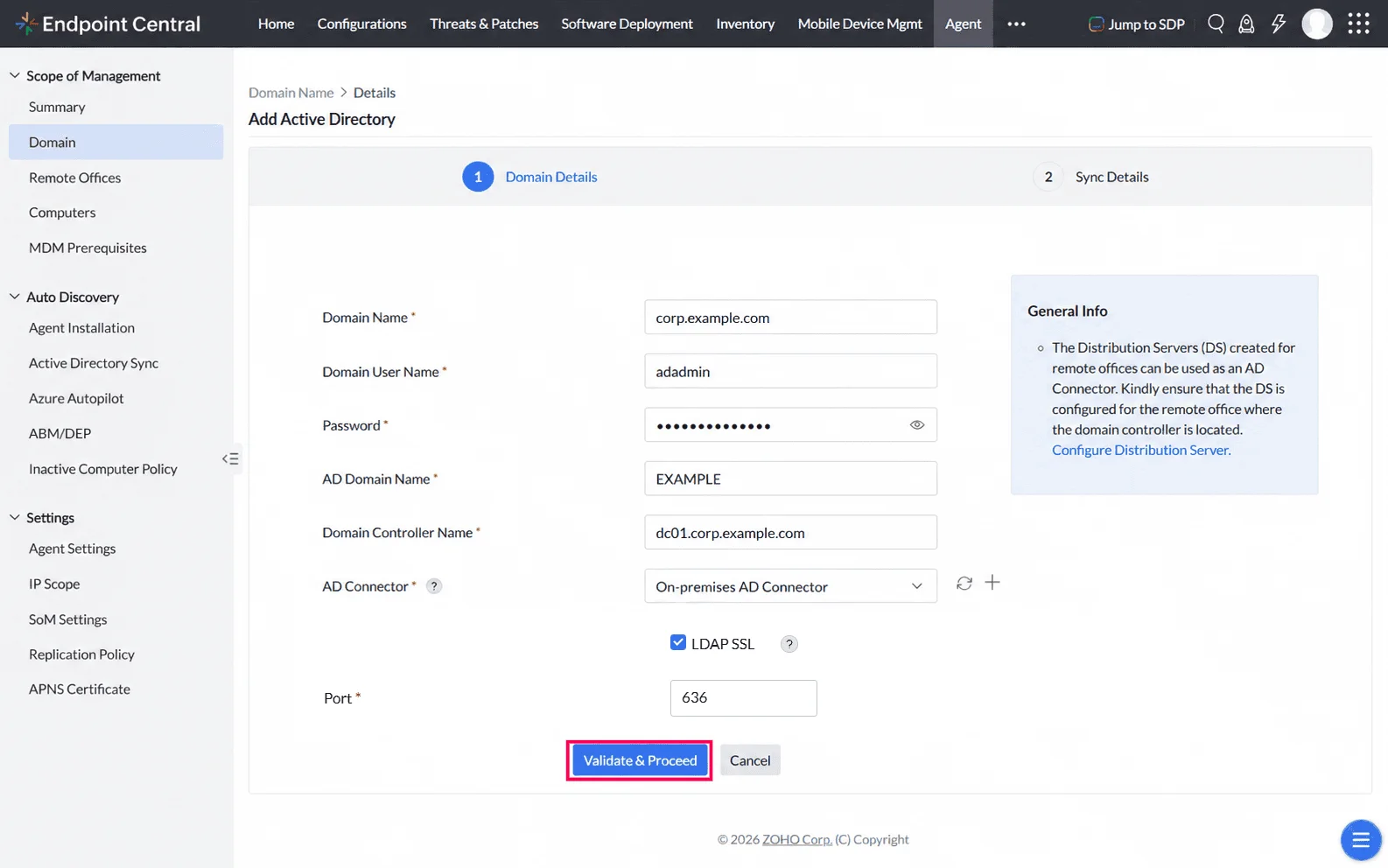Click the Domain Details step label

click(551, 177)
